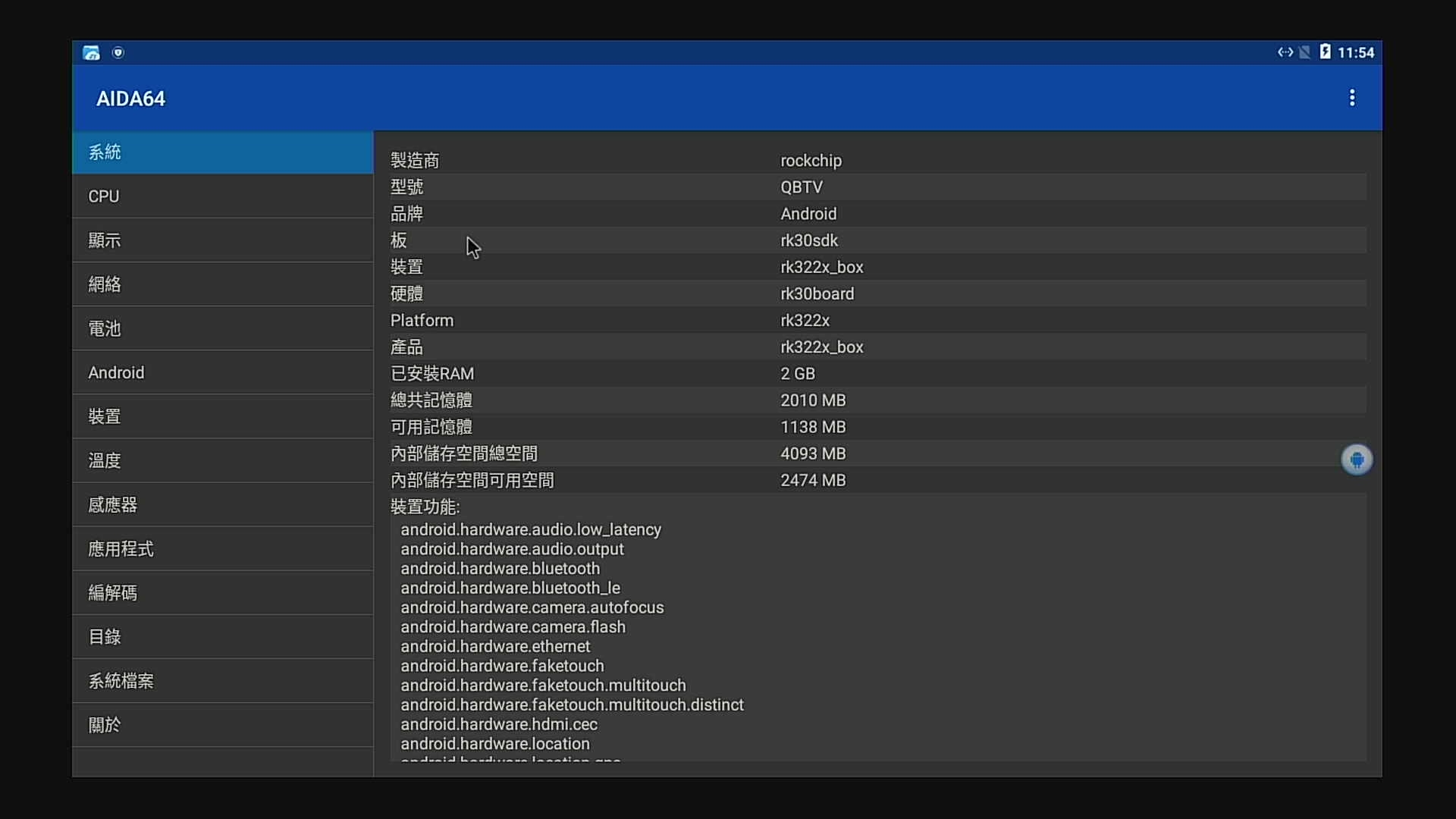Open the 關於 sidebar category

(x=223, y=724)
